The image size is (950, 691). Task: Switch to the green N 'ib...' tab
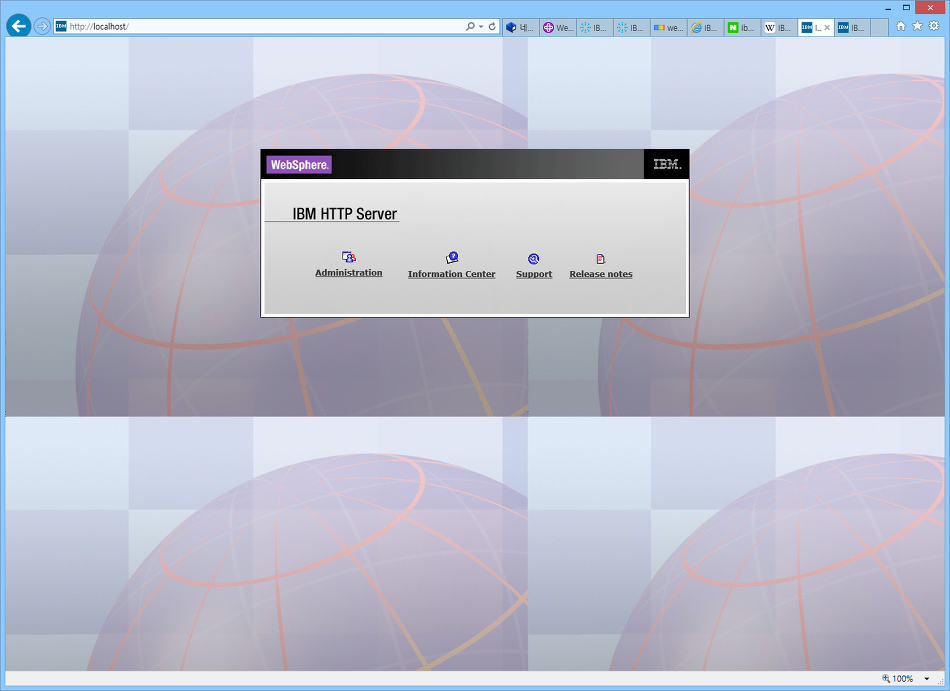pyautogui.click(x=743, y=27)
